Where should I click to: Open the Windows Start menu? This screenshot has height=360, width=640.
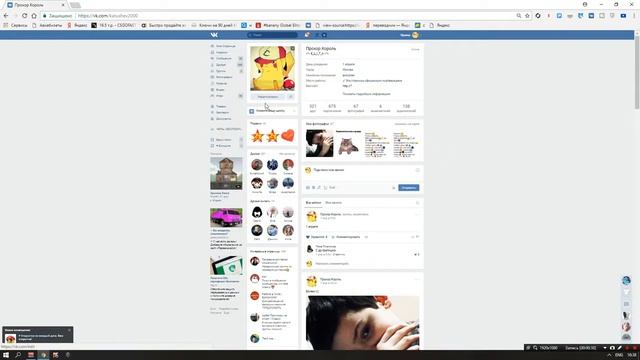6,355
